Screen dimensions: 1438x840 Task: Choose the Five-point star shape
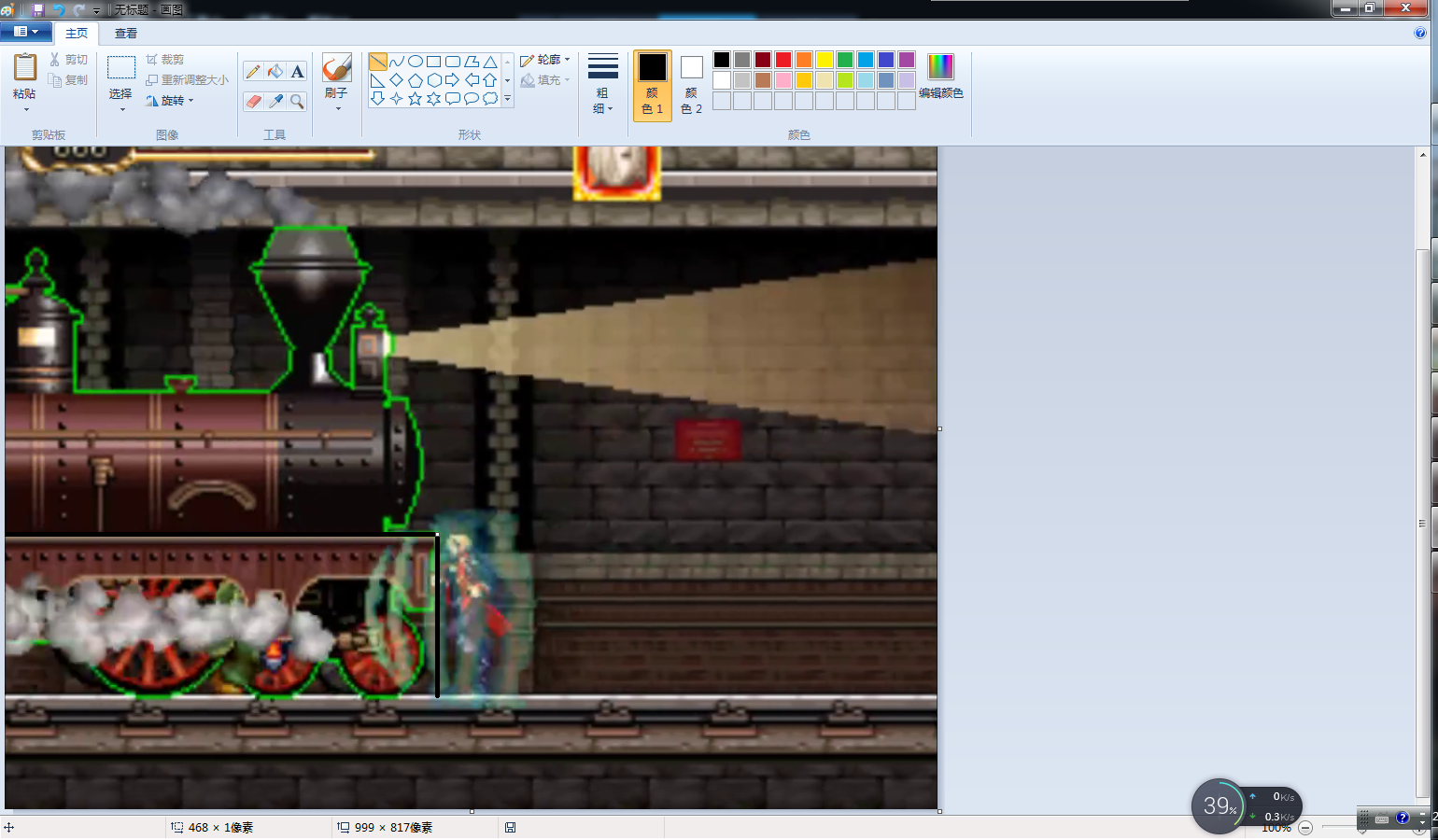click(416, 99)
